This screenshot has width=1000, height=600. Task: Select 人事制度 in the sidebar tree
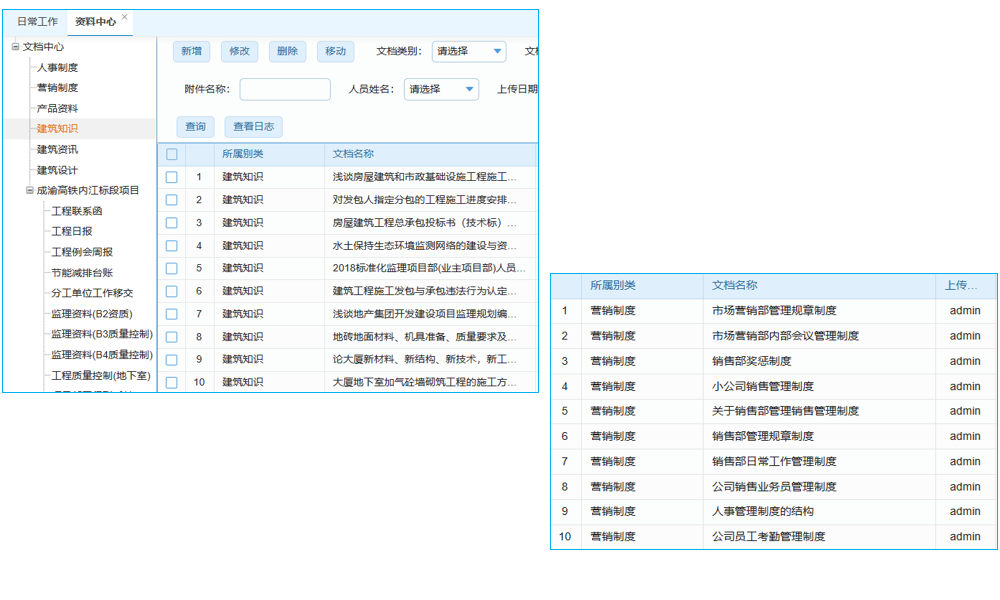pos(55,67)
